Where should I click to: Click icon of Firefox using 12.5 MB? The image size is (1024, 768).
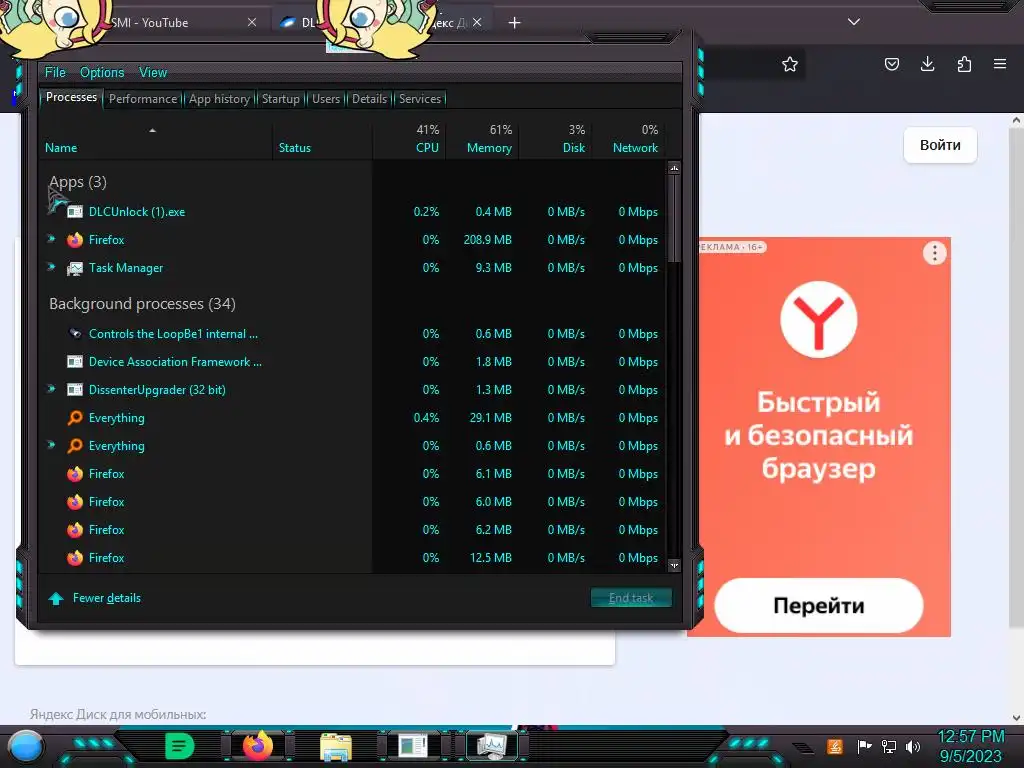tap(75, 558)
